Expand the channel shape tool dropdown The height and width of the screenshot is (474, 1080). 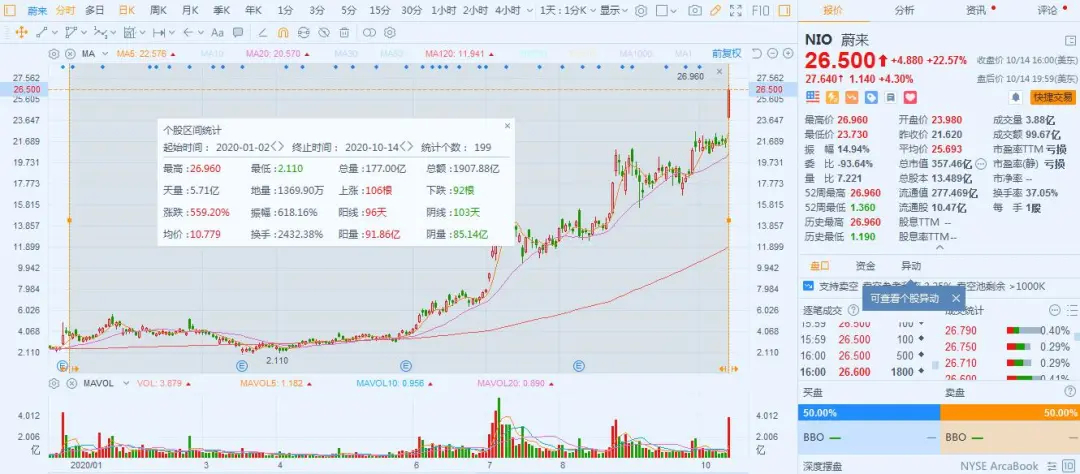tap(84, 32)
